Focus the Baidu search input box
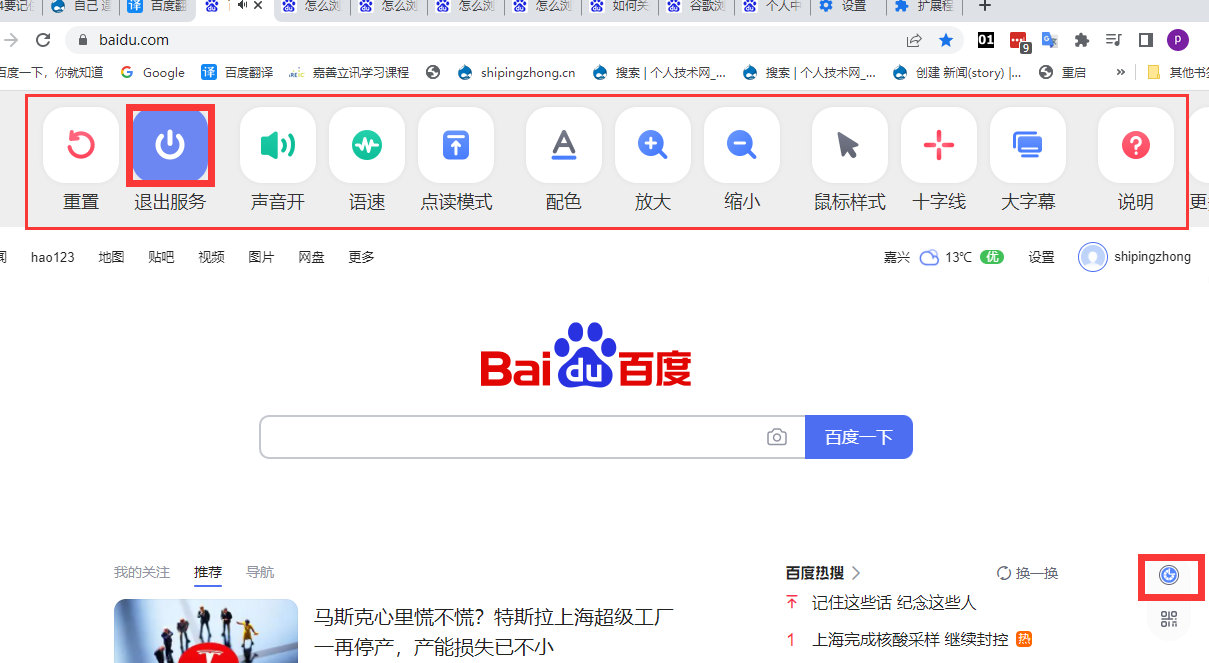 (x=510, y=437)
